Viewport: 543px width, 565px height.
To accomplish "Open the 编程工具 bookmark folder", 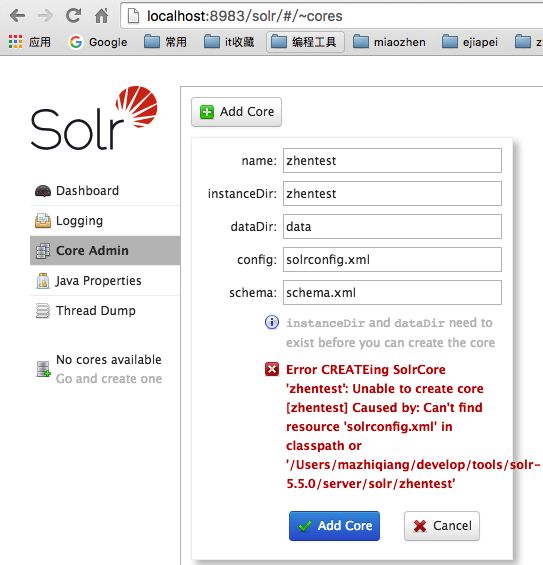I will pyautogui.click(x=305, y=42).
